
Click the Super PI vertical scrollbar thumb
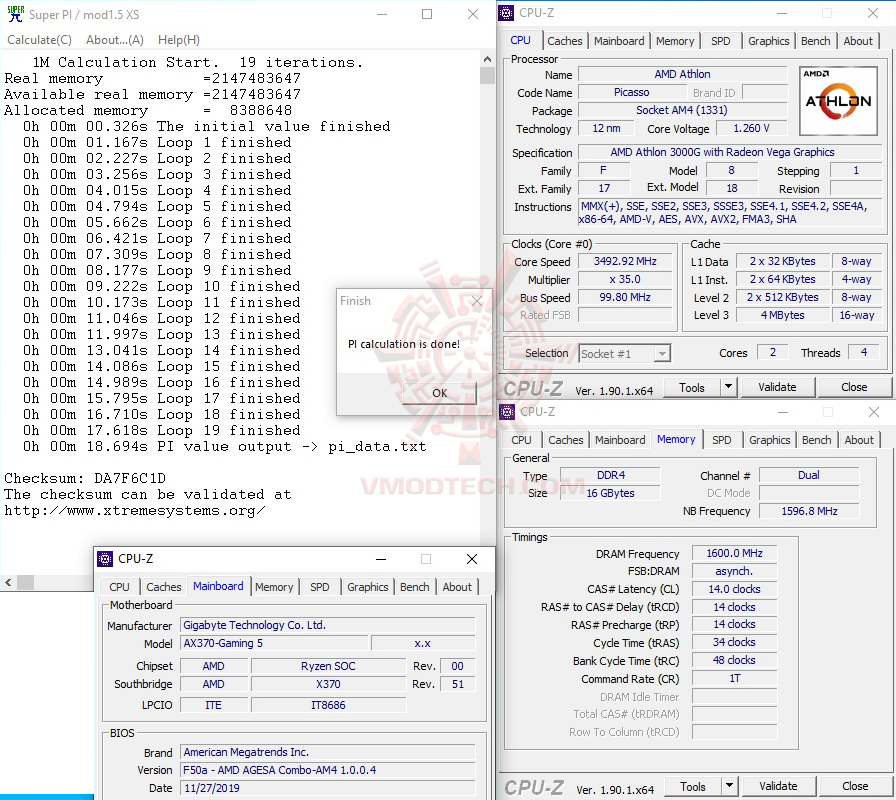pos(487,76)
